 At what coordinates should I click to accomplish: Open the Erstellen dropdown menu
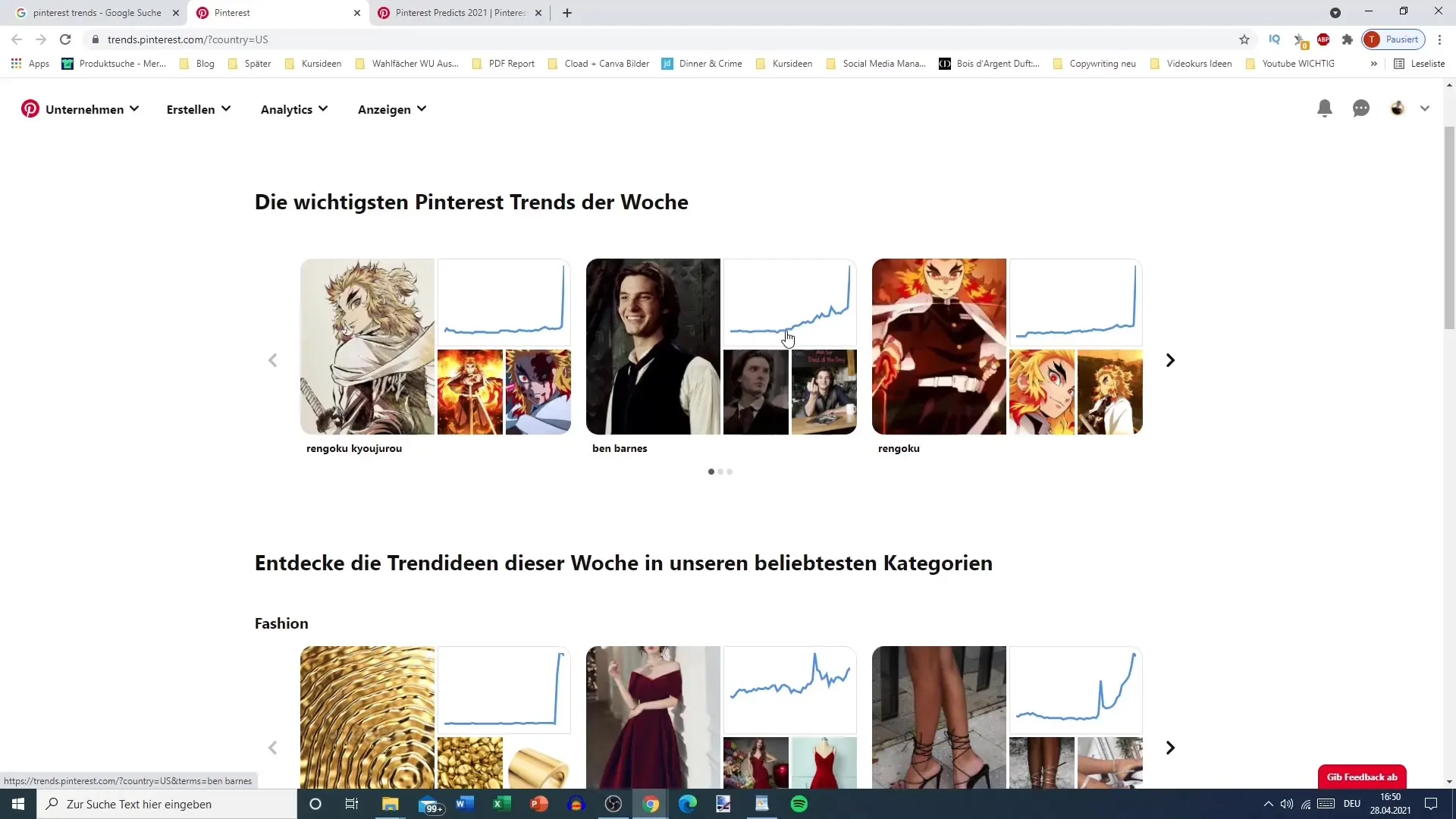(199, 109)
